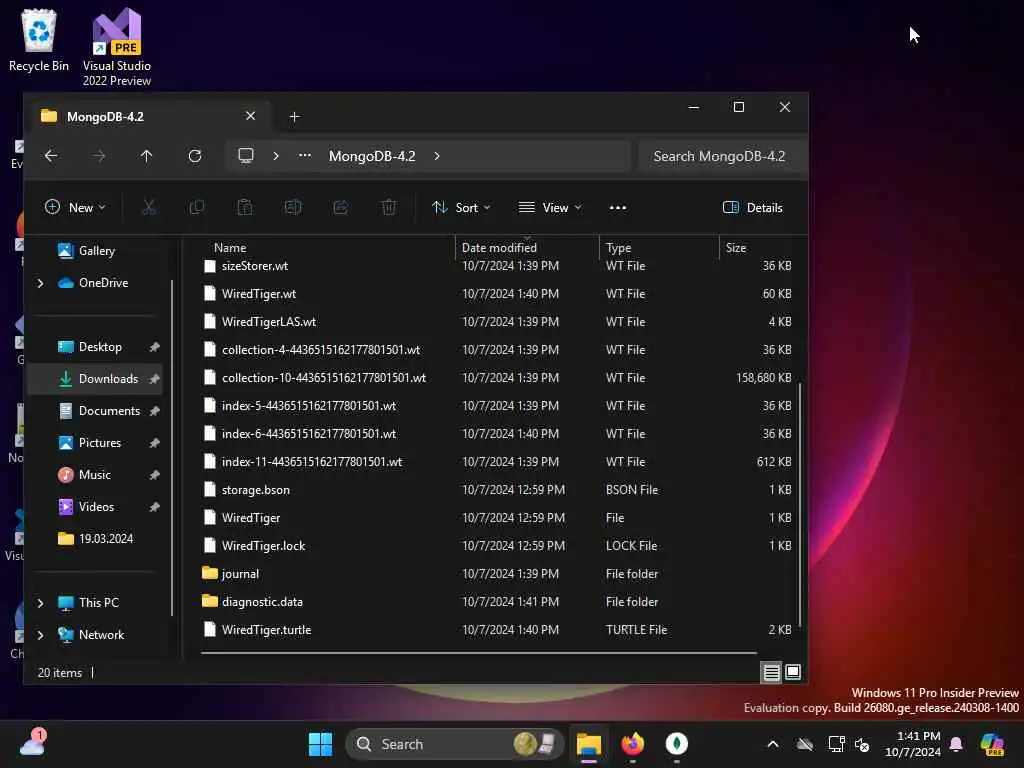Screen dimensions: 1024x768
Task: Open Videos in navigation pane
Action: click(x=97, y=507)
